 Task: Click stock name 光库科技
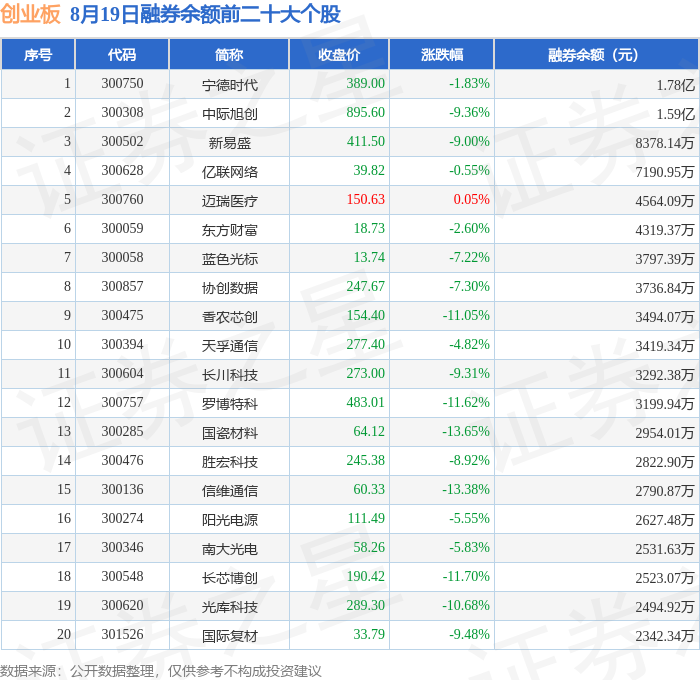pyautogui.click(x=229, y=607)
